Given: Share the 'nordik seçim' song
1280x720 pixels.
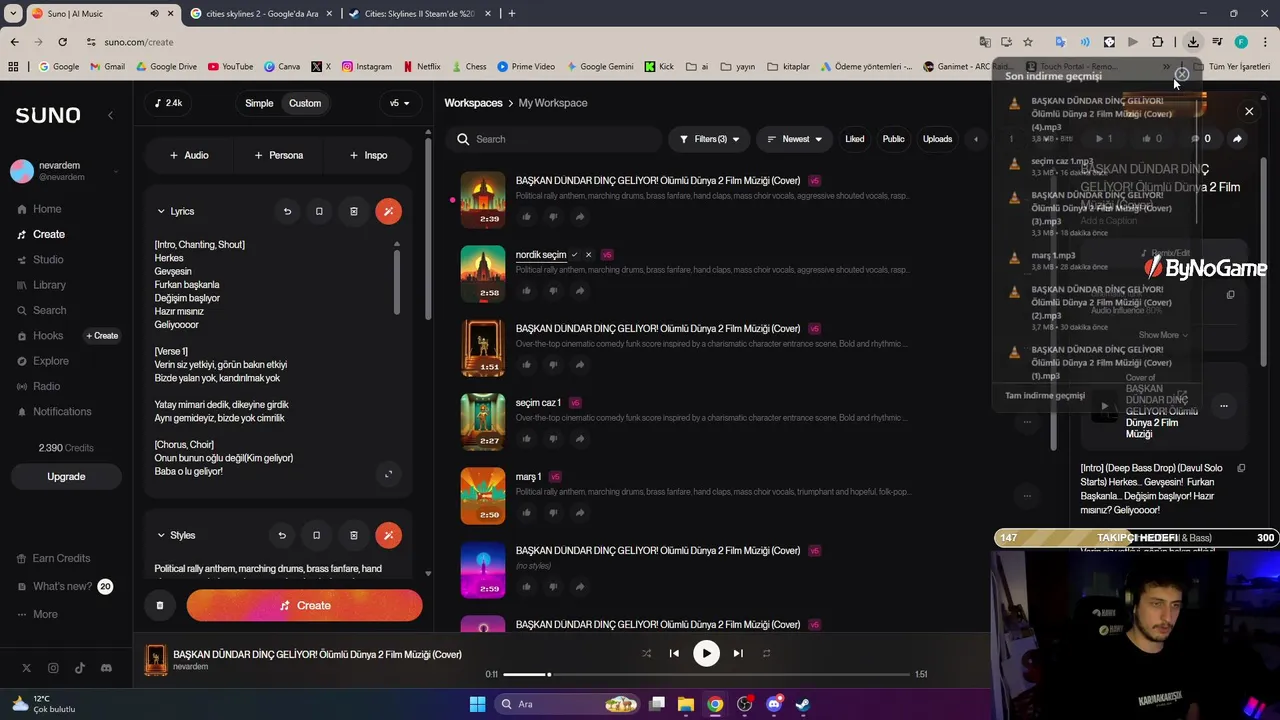Looking at the screenshot, I should tap(580, 290).
